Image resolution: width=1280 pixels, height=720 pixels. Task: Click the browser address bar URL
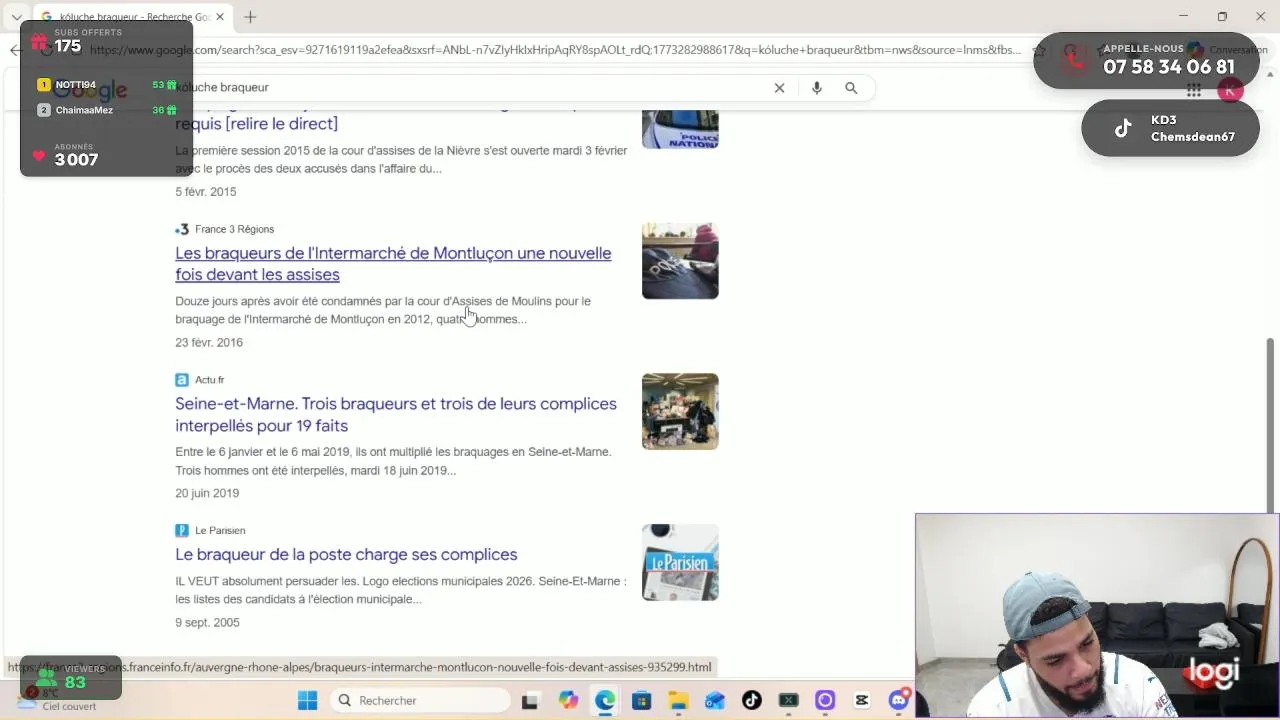point(555,50)
